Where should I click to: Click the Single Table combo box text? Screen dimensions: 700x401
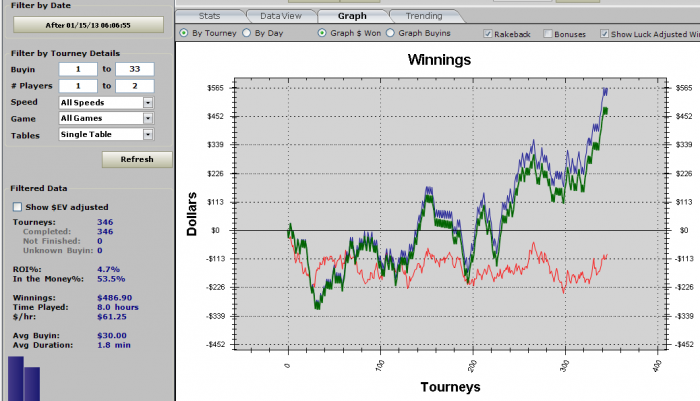click(86, 134)
